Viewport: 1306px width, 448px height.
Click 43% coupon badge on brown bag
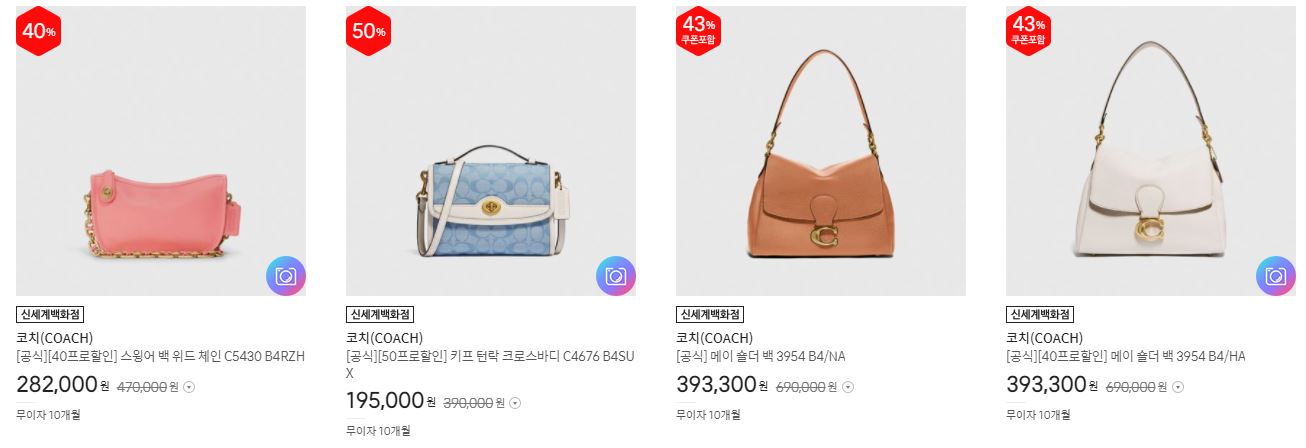(x=699, y=31)
